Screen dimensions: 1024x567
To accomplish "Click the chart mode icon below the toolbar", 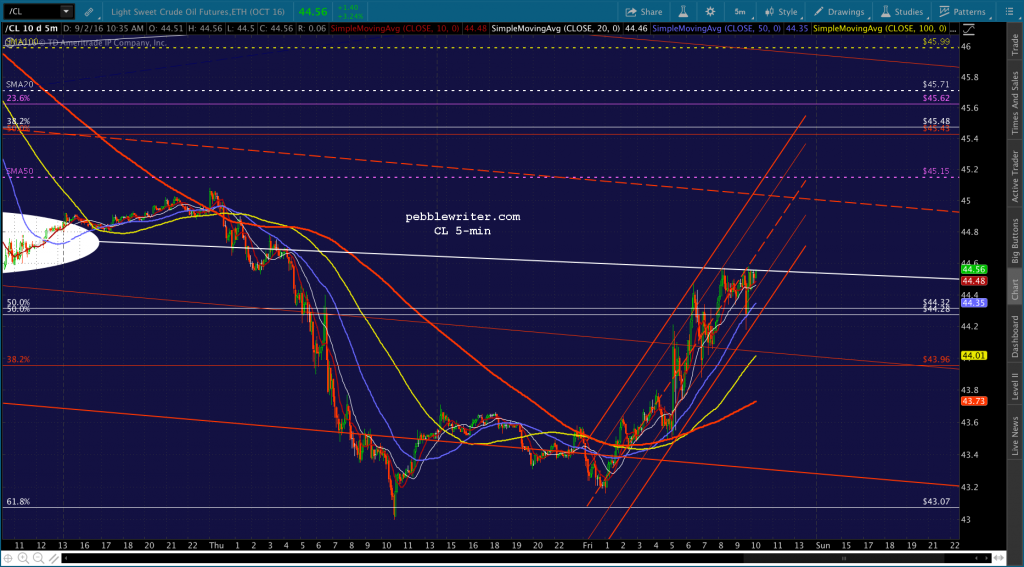I will [970, 29].
